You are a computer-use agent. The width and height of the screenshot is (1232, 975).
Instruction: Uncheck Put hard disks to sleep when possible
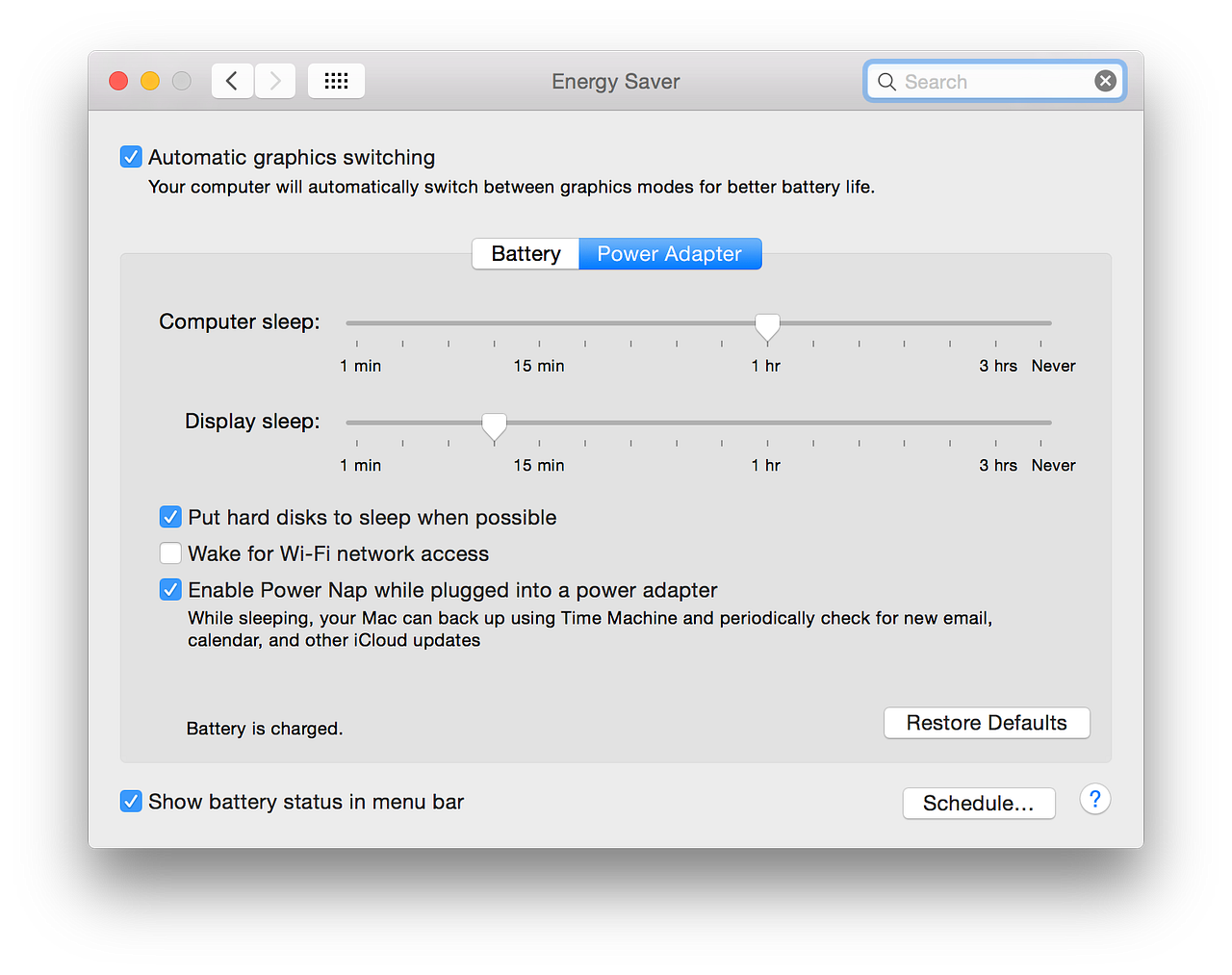[x=170, y=517]
